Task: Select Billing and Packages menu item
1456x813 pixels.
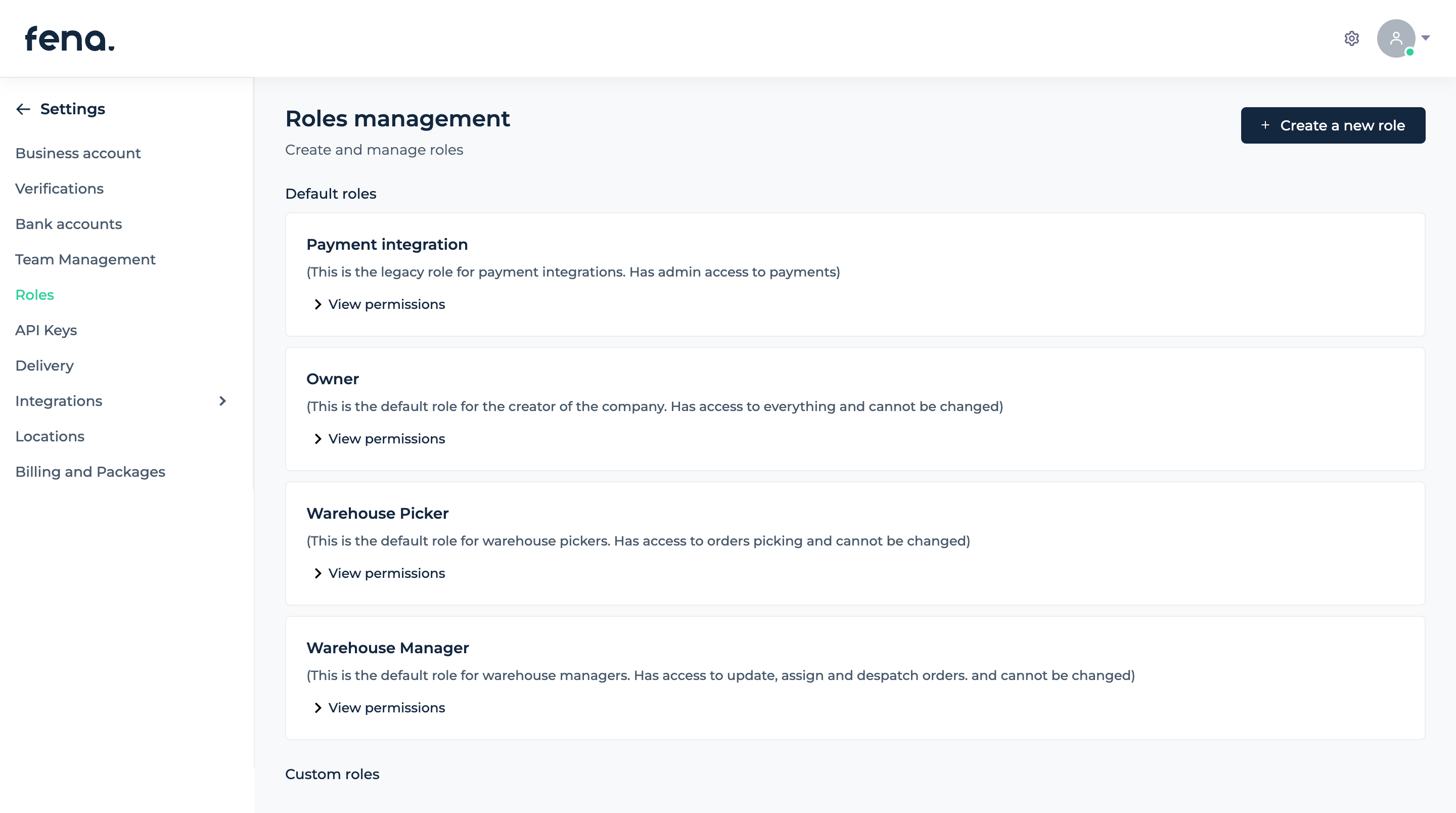Action: [90, 471]
